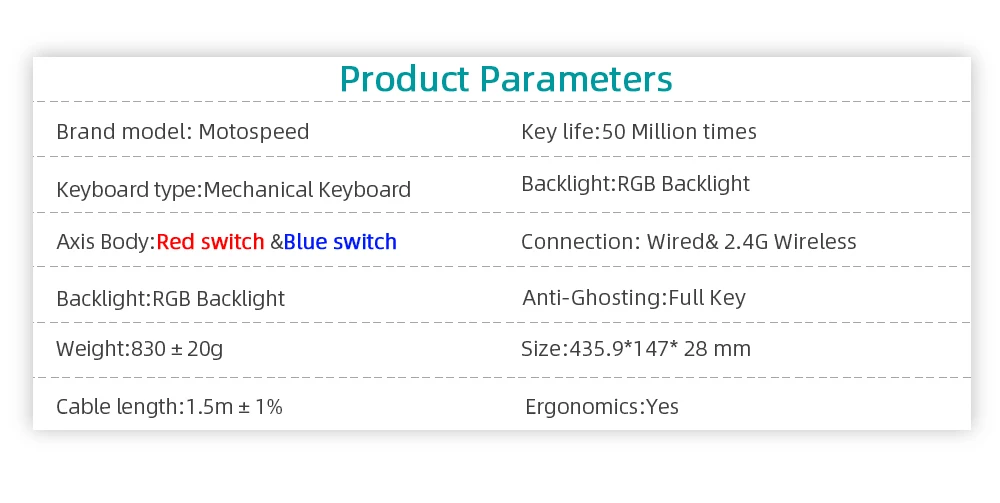
Task: Click Backlight RGB Backlight in right column
Action: (x=635, y=184)
